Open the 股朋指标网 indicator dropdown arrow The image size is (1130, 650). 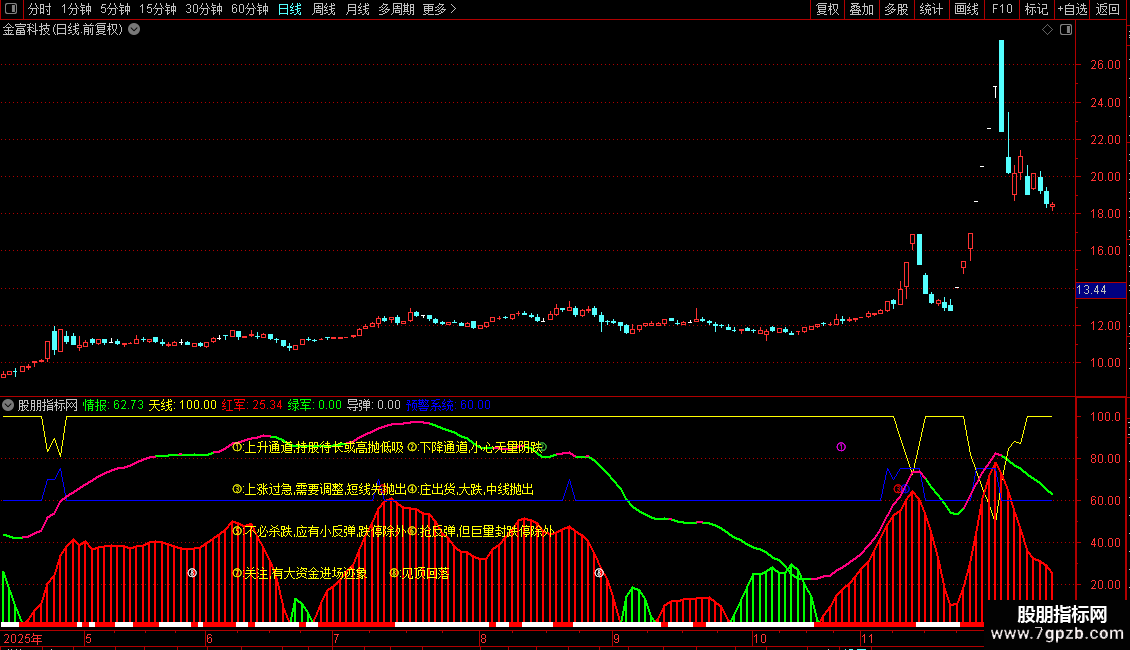[x=8, y=405]
